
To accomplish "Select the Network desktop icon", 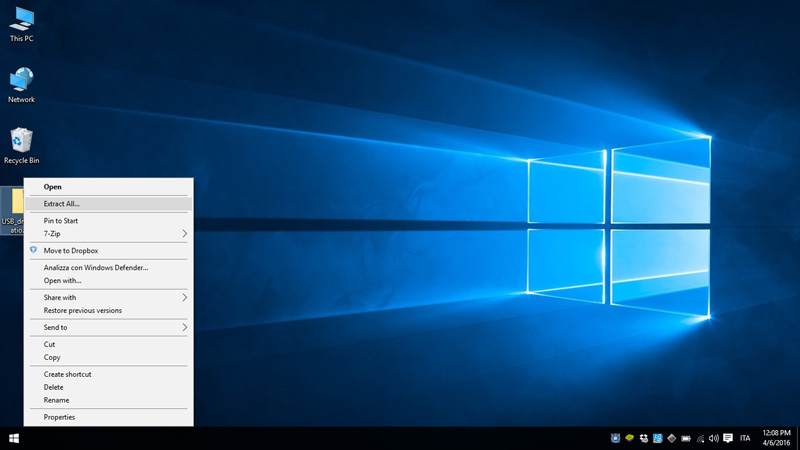I will (21, 85).
